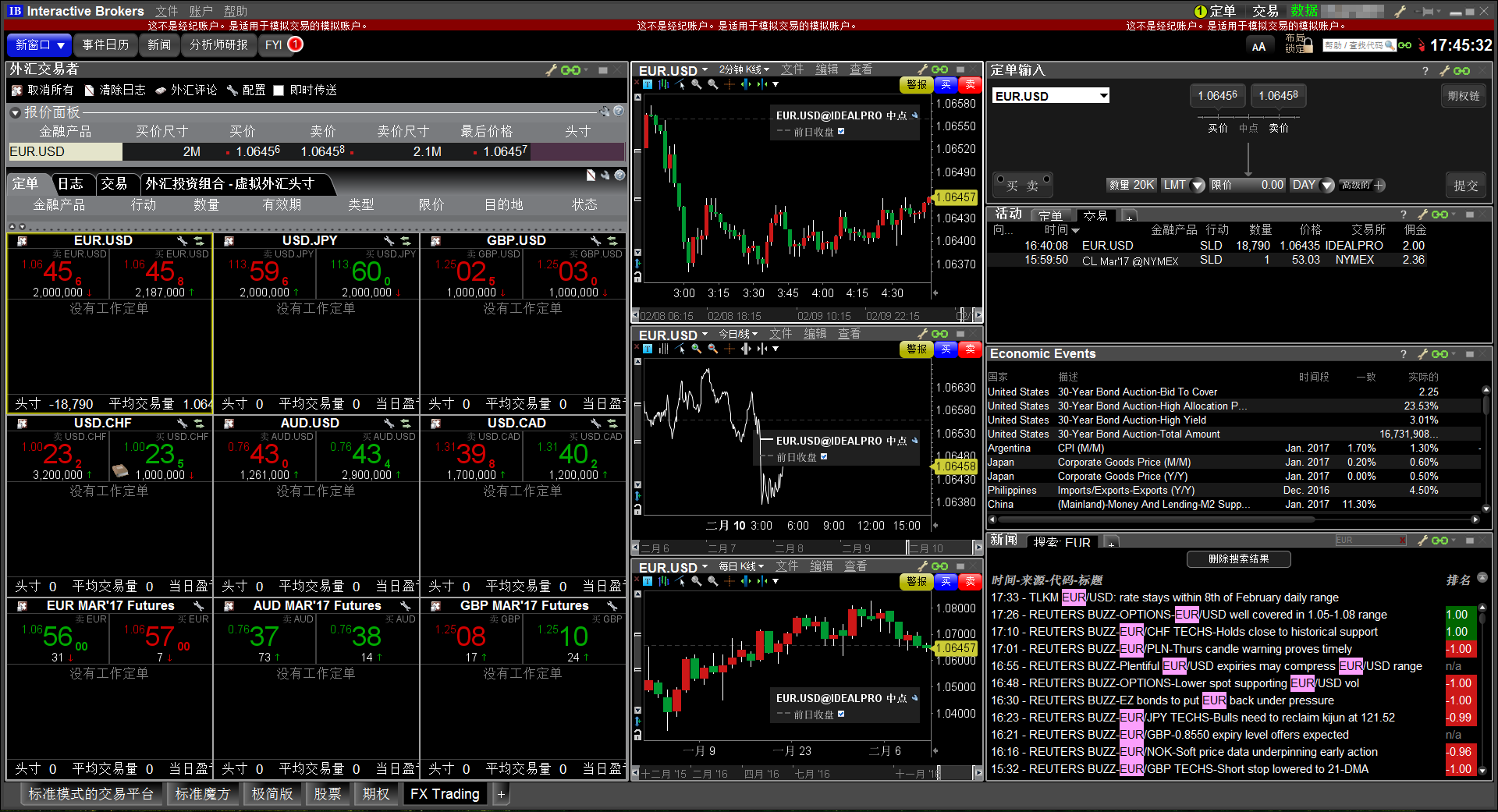Click wrench icon on AUD MAR'17 Futures cell
Screen dimensions: 1498x812
tap(406, 606)
